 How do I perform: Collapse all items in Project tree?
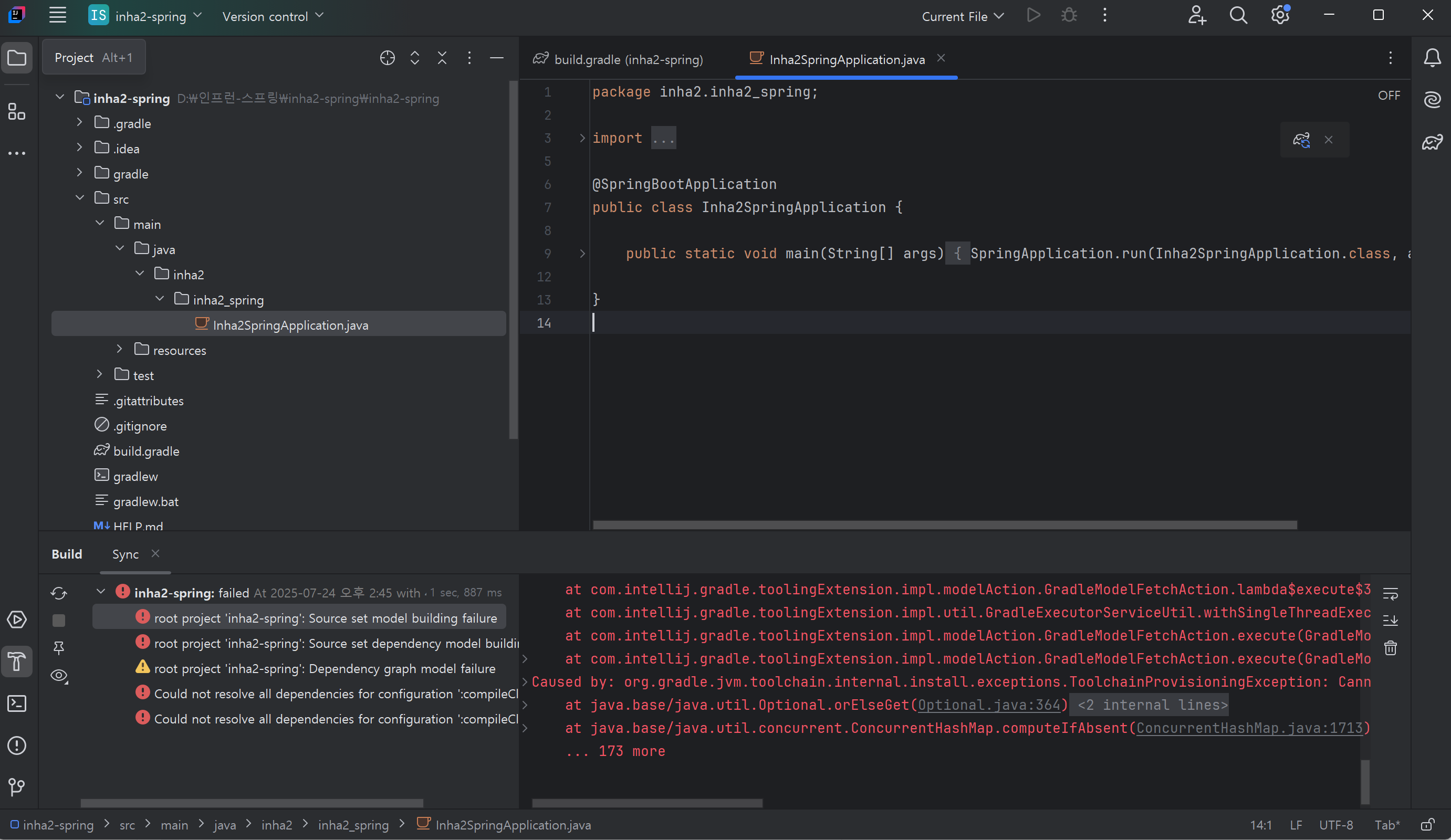click(442, 58)
